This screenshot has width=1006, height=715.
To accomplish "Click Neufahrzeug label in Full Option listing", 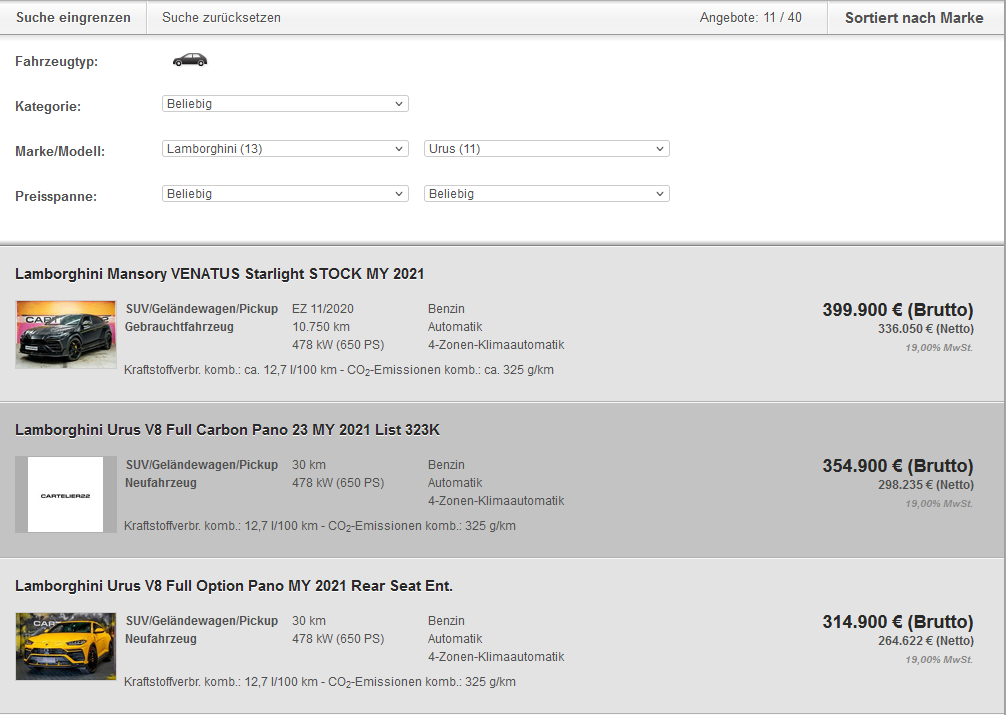I will [160, 639].
